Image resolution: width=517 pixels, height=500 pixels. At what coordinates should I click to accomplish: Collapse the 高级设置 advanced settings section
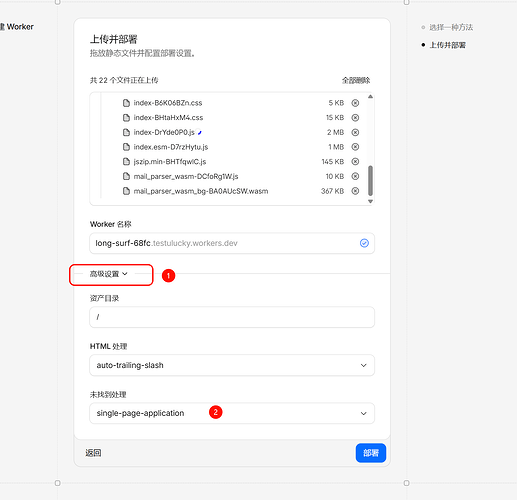click(109, 274)
